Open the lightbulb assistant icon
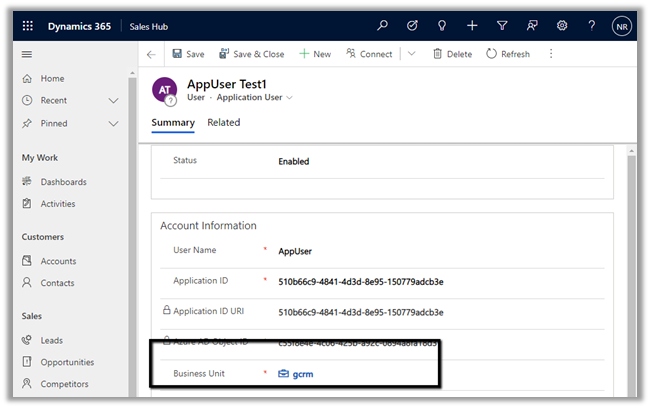The width and height of the screenshot is (650, 408). coord(441,26)
